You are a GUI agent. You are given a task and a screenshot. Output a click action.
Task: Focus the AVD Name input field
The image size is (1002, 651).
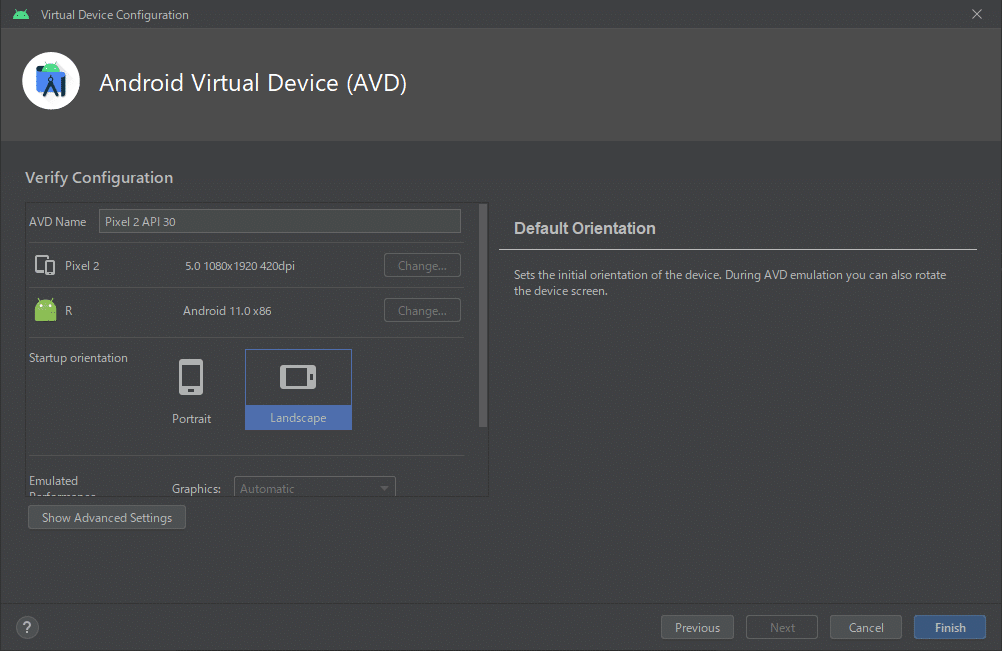(280, 221)
